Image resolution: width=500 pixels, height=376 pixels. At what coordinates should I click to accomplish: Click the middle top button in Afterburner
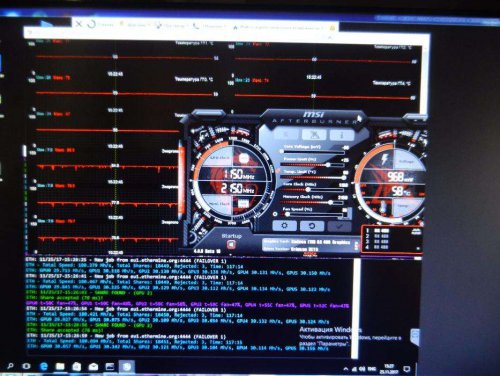point(314,135)
